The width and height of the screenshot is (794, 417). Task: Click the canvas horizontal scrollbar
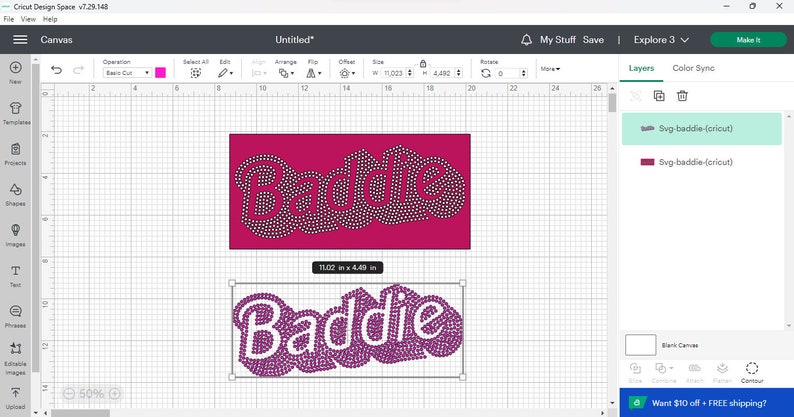pos(80,413)
